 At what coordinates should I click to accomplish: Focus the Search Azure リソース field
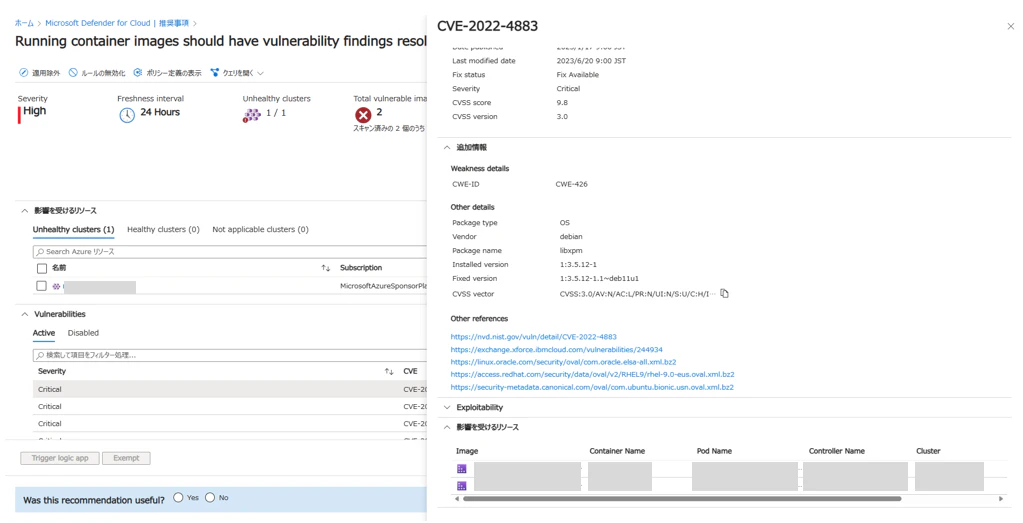click(230, 252)
